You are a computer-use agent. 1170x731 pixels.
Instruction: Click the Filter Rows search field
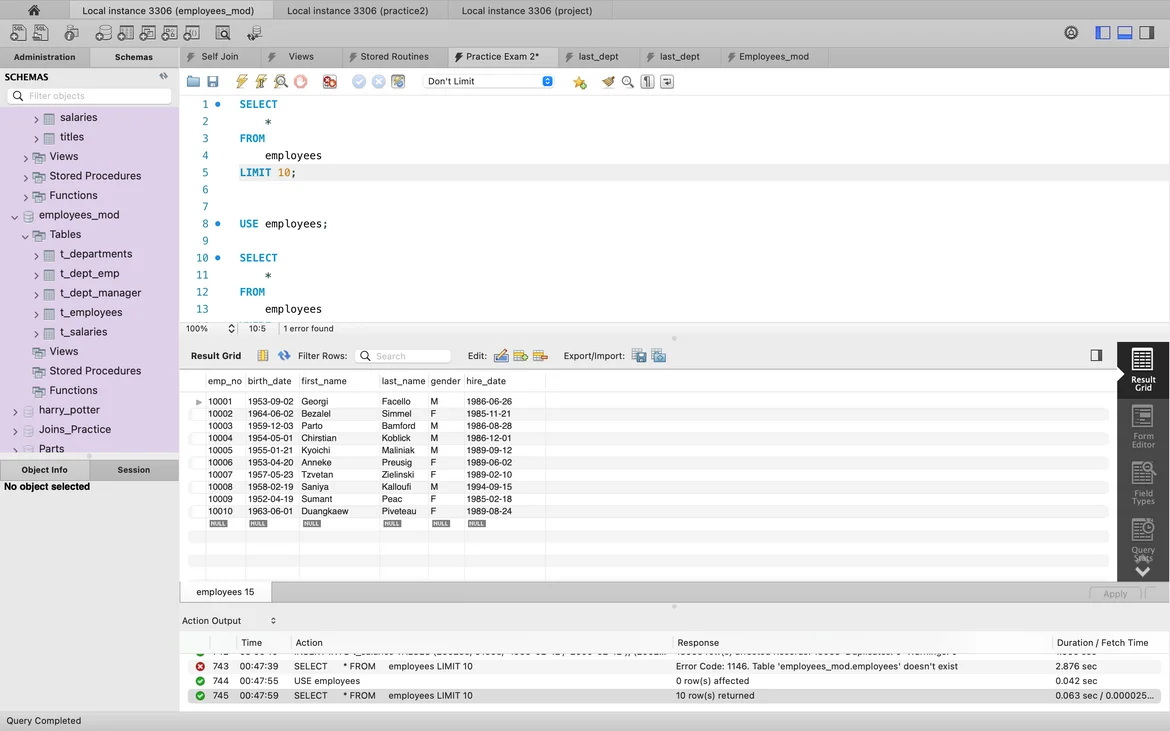404,356
